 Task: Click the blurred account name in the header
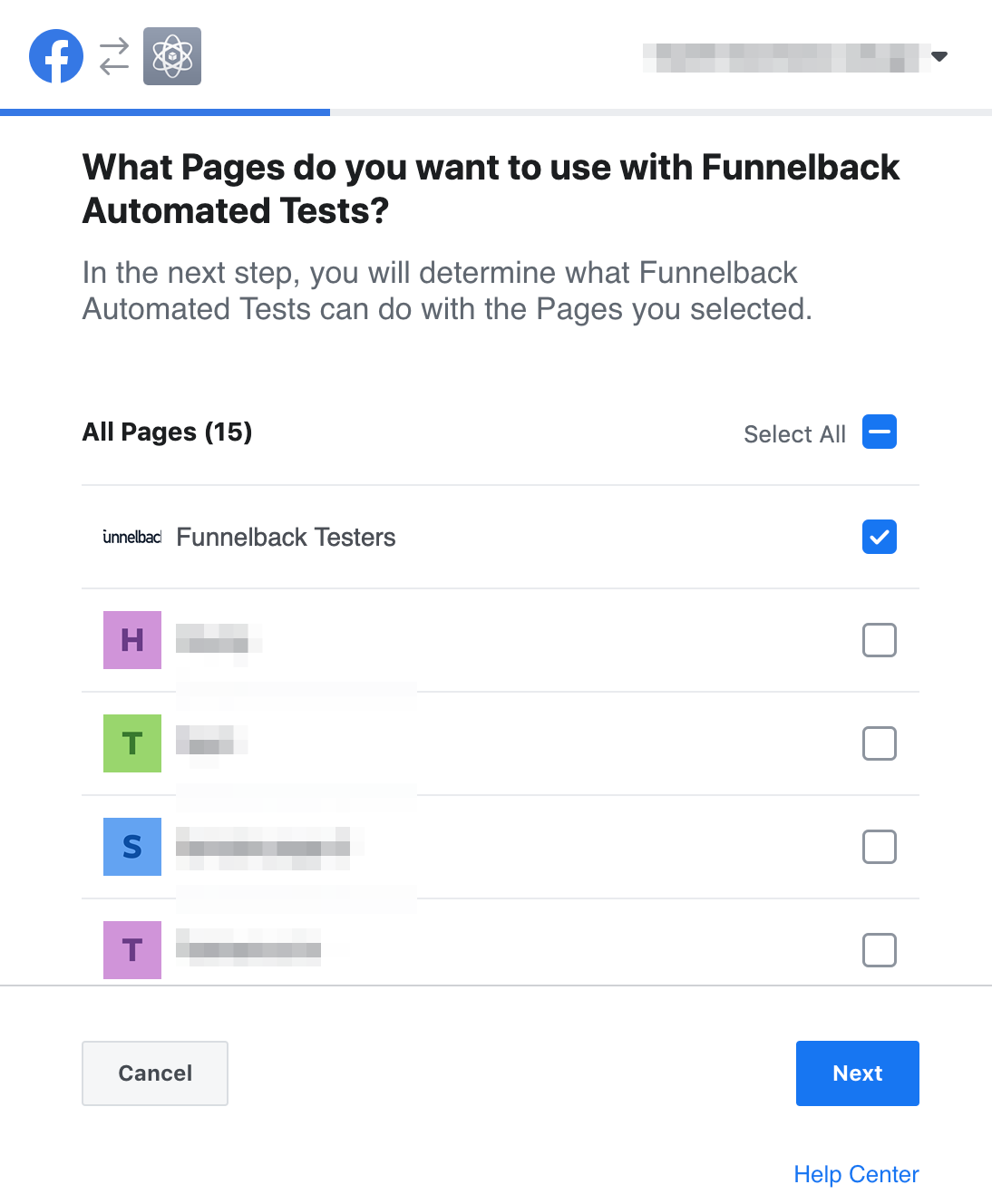pos(780,56)
